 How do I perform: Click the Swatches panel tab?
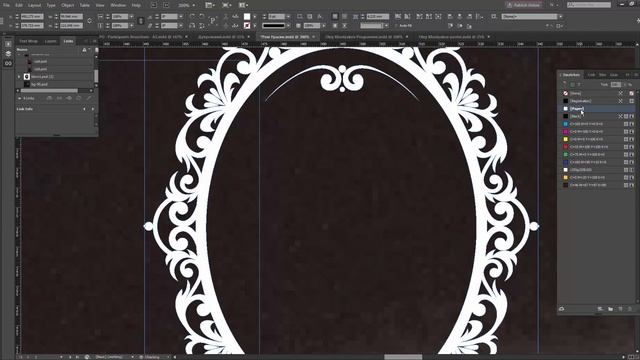click(x=571, y=75)
